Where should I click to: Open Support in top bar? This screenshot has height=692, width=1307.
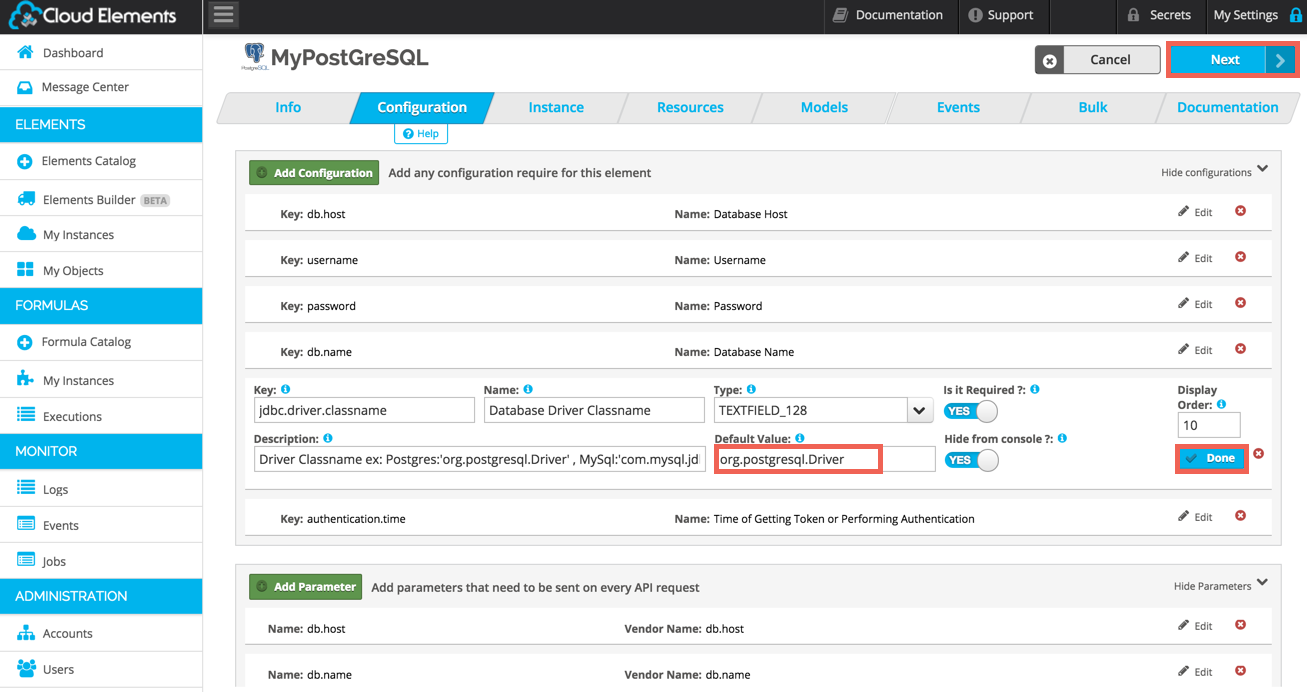(1000, 15)
